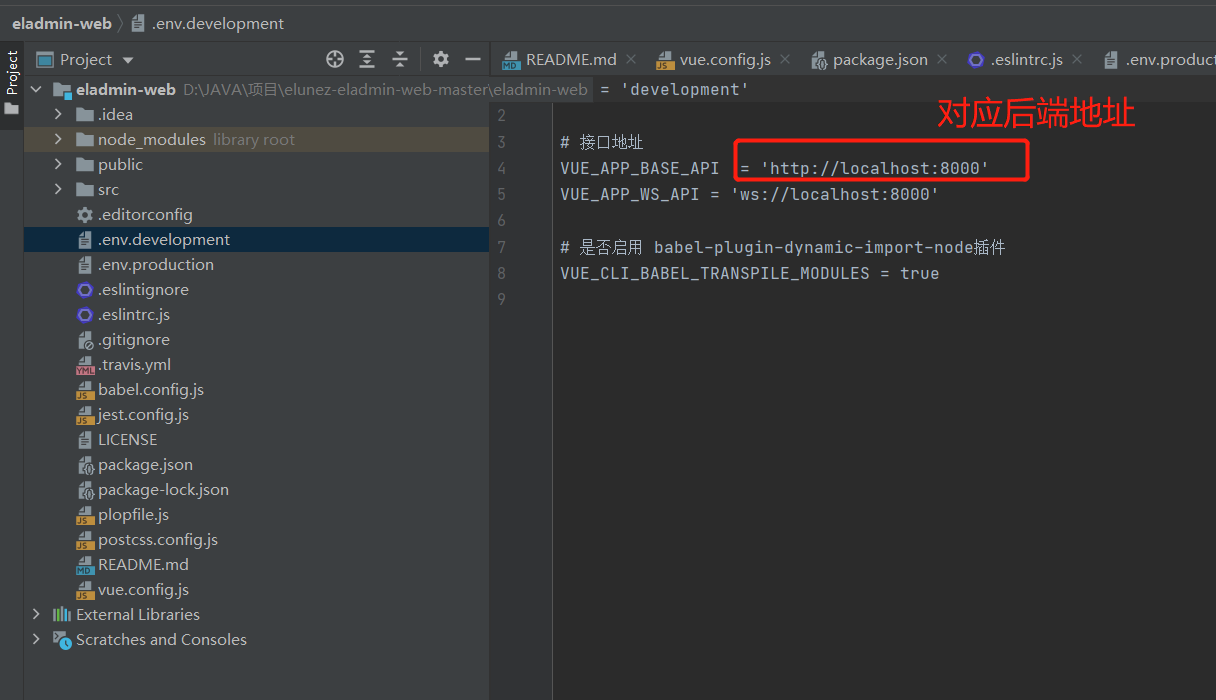Viewport: 1216px width, 700px height.
Task: Click the Expand All icon in Project panel
Action: click(367, 59)
